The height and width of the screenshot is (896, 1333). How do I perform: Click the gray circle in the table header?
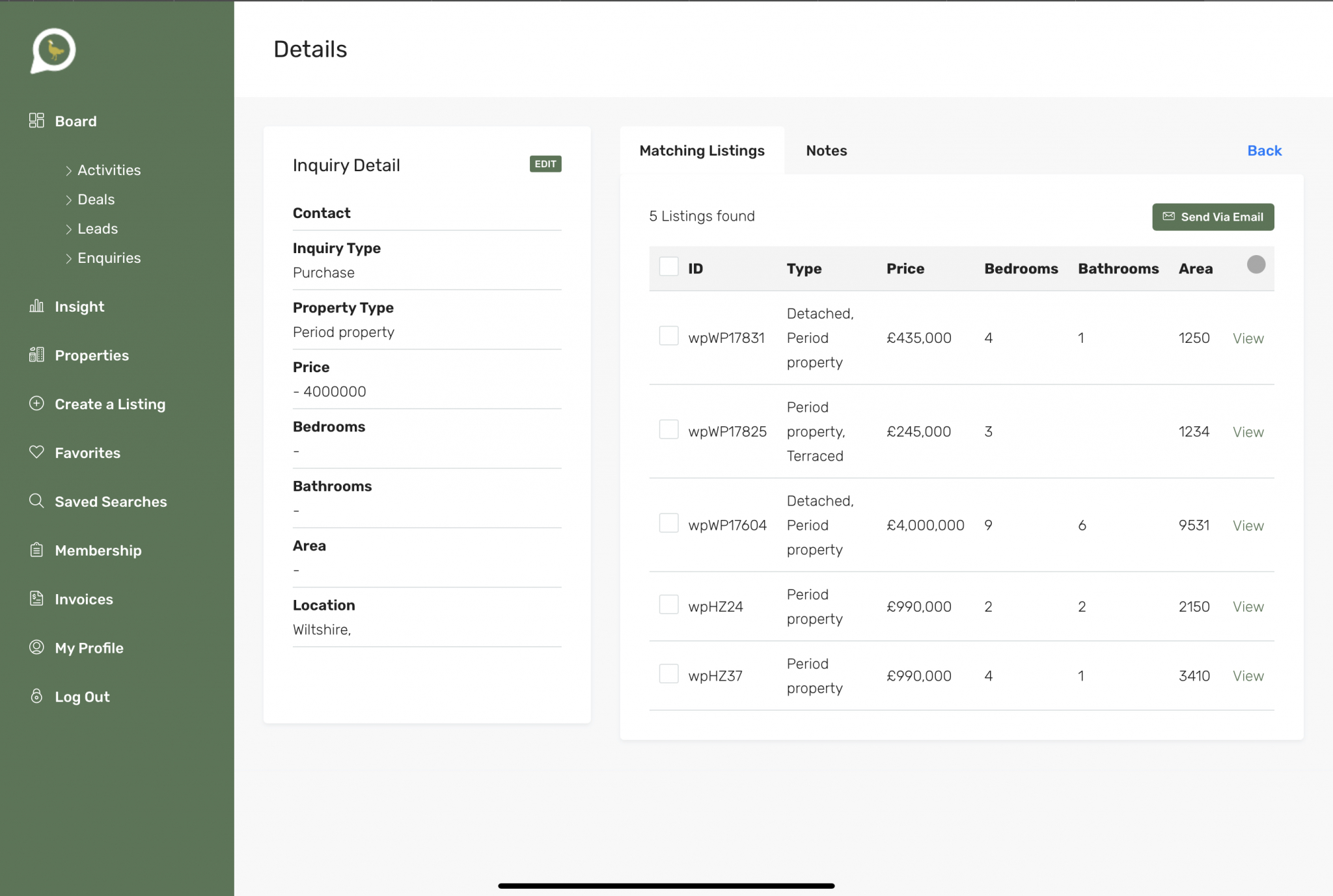click(x=1256, y=264)
